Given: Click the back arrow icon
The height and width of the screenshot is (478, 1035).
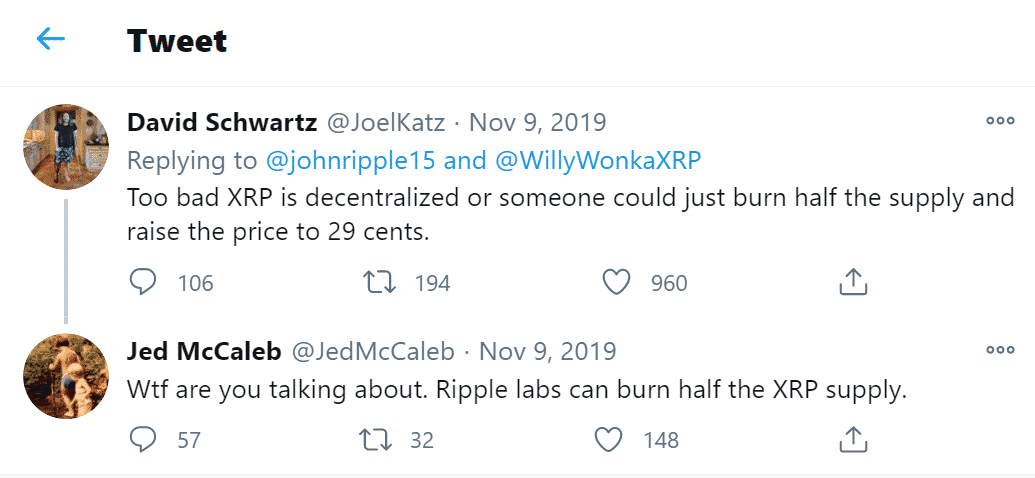Looking at the screenshot, I should click(x=50, y=40).
